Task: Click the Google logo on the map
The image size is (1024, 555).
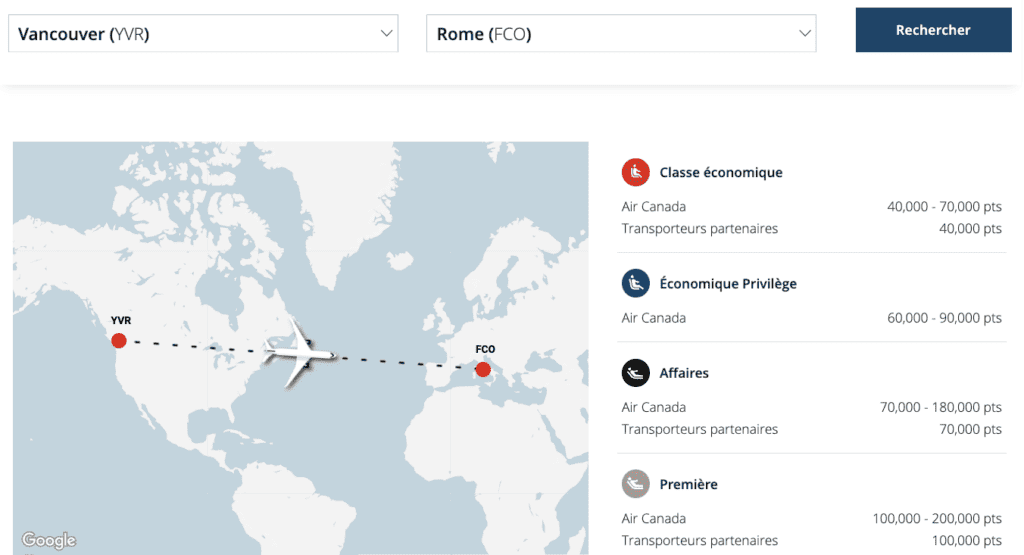Action: (49, 540)
